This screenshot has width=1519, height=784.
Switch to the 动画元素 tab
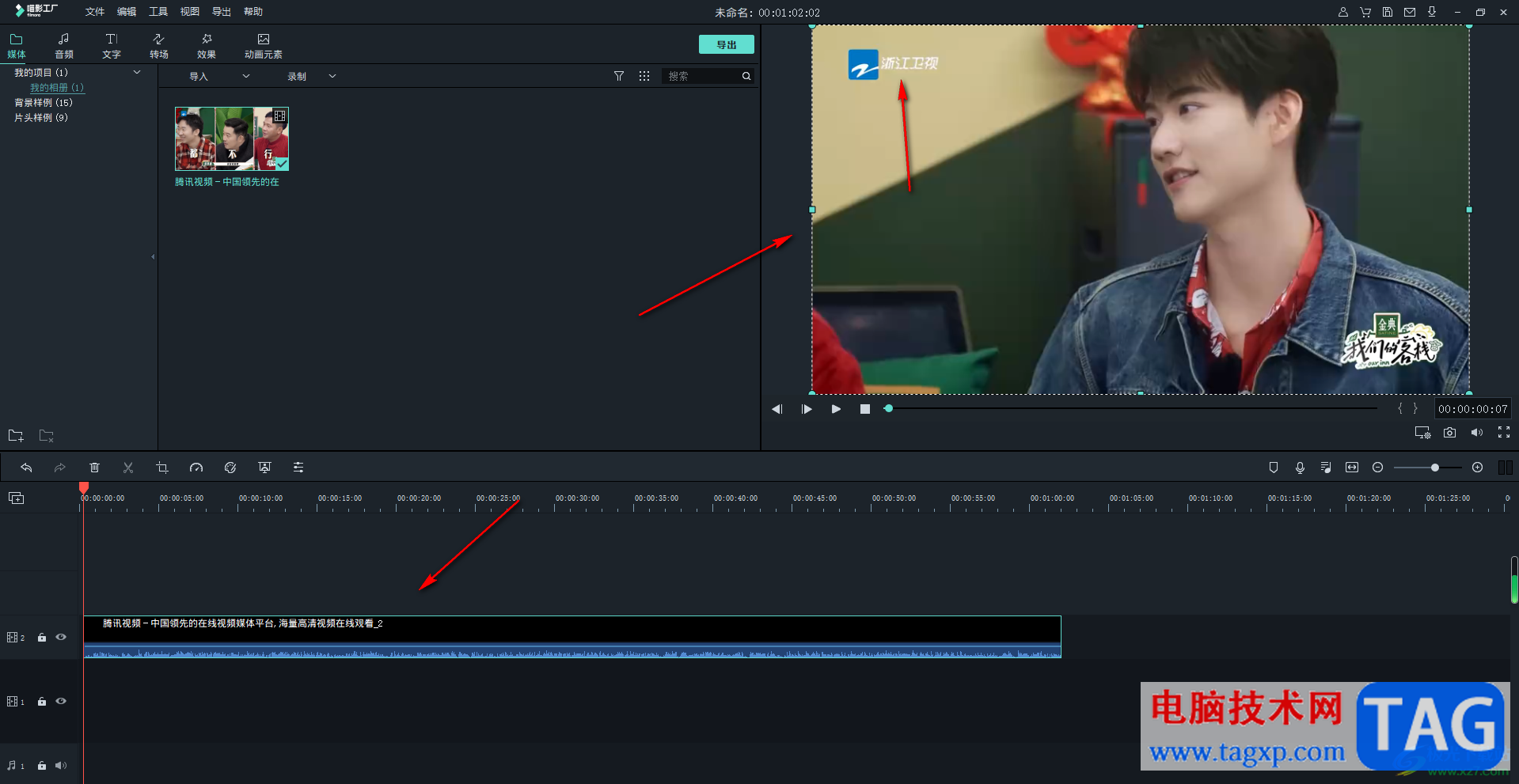click(x=264, y=46)
